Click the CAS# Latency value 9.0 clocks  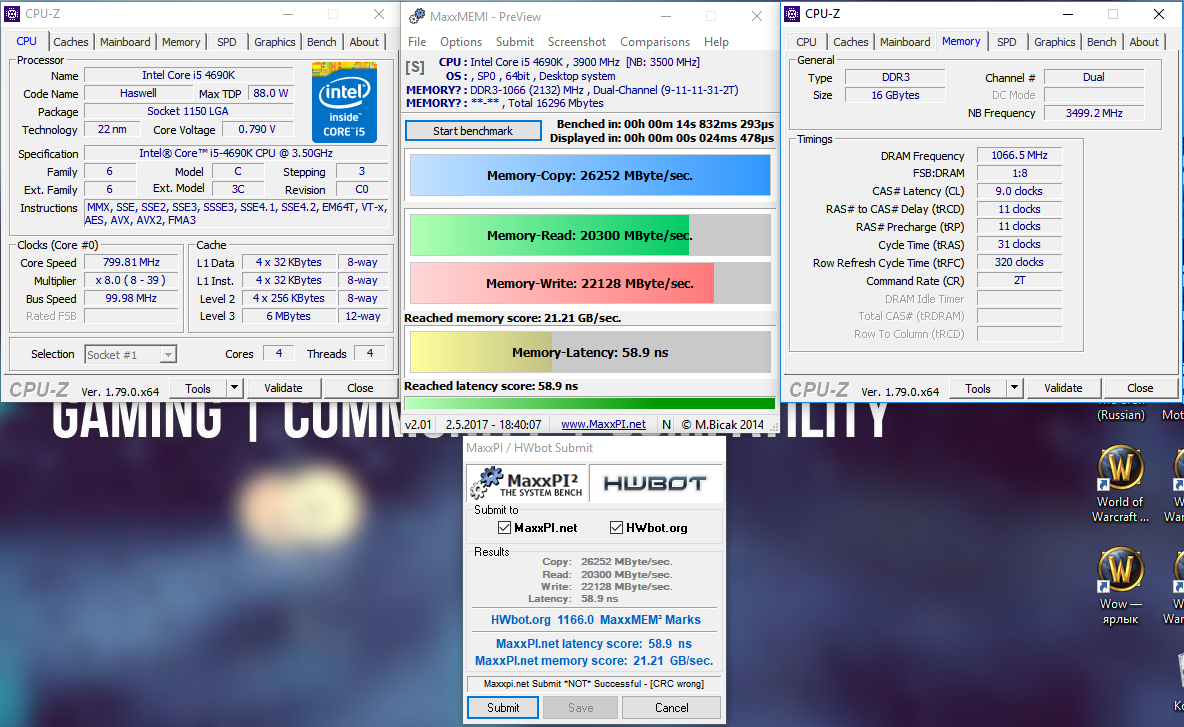1019,191
